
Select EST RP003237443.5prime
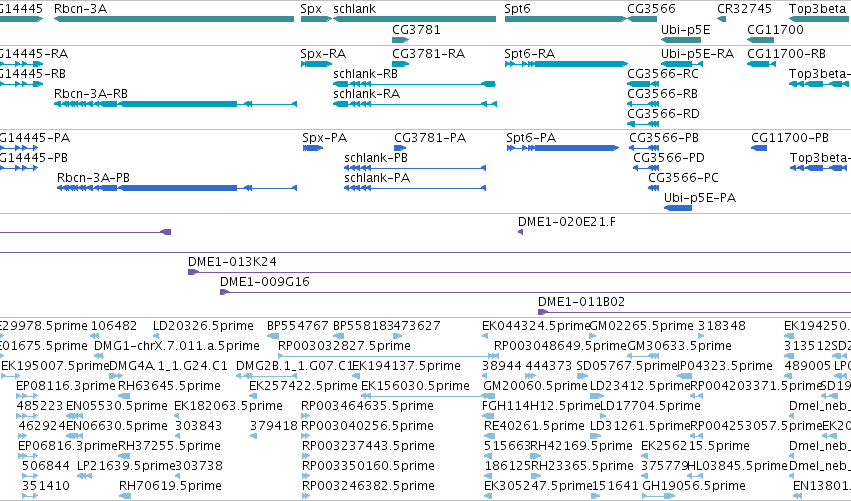[x=368, y=446]
